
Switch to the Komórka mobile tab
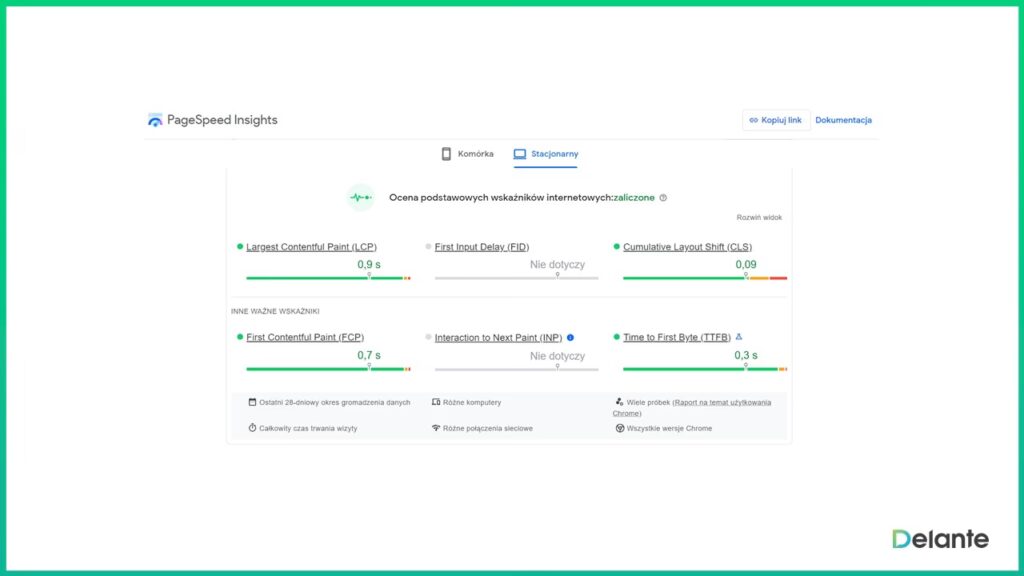467,154
